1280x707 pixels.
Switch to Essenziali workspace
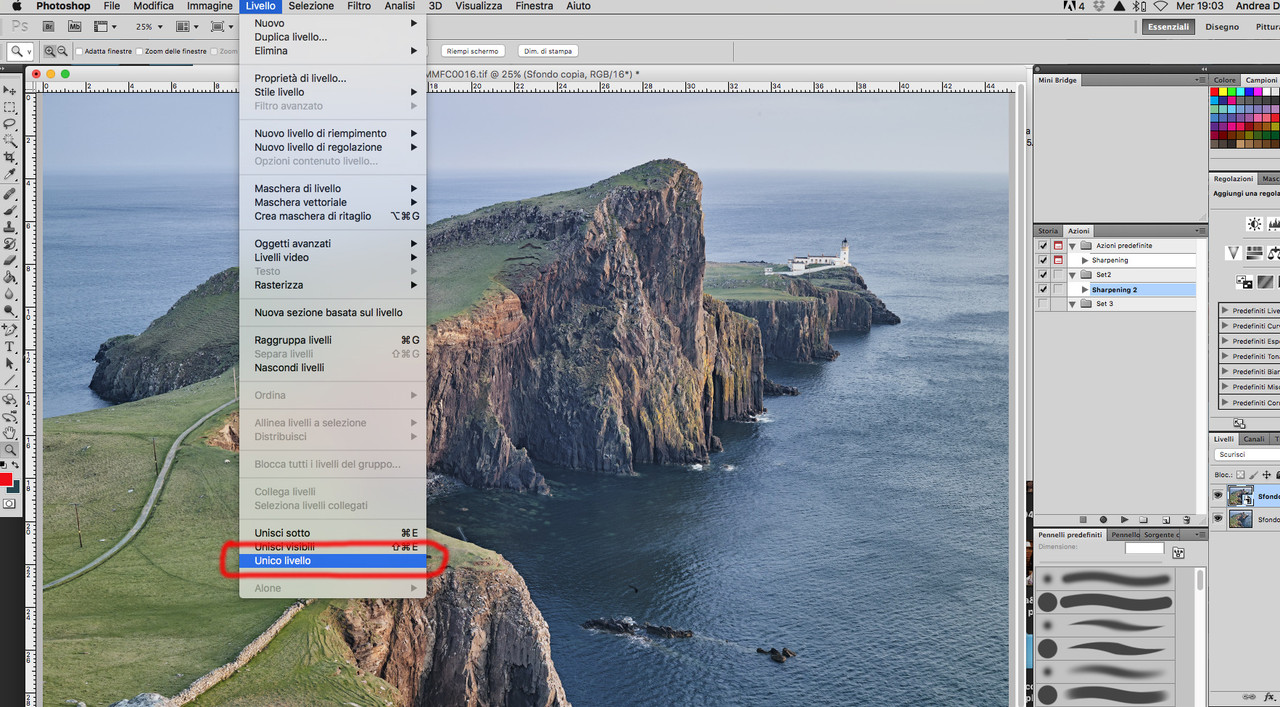pos(1168,27)
